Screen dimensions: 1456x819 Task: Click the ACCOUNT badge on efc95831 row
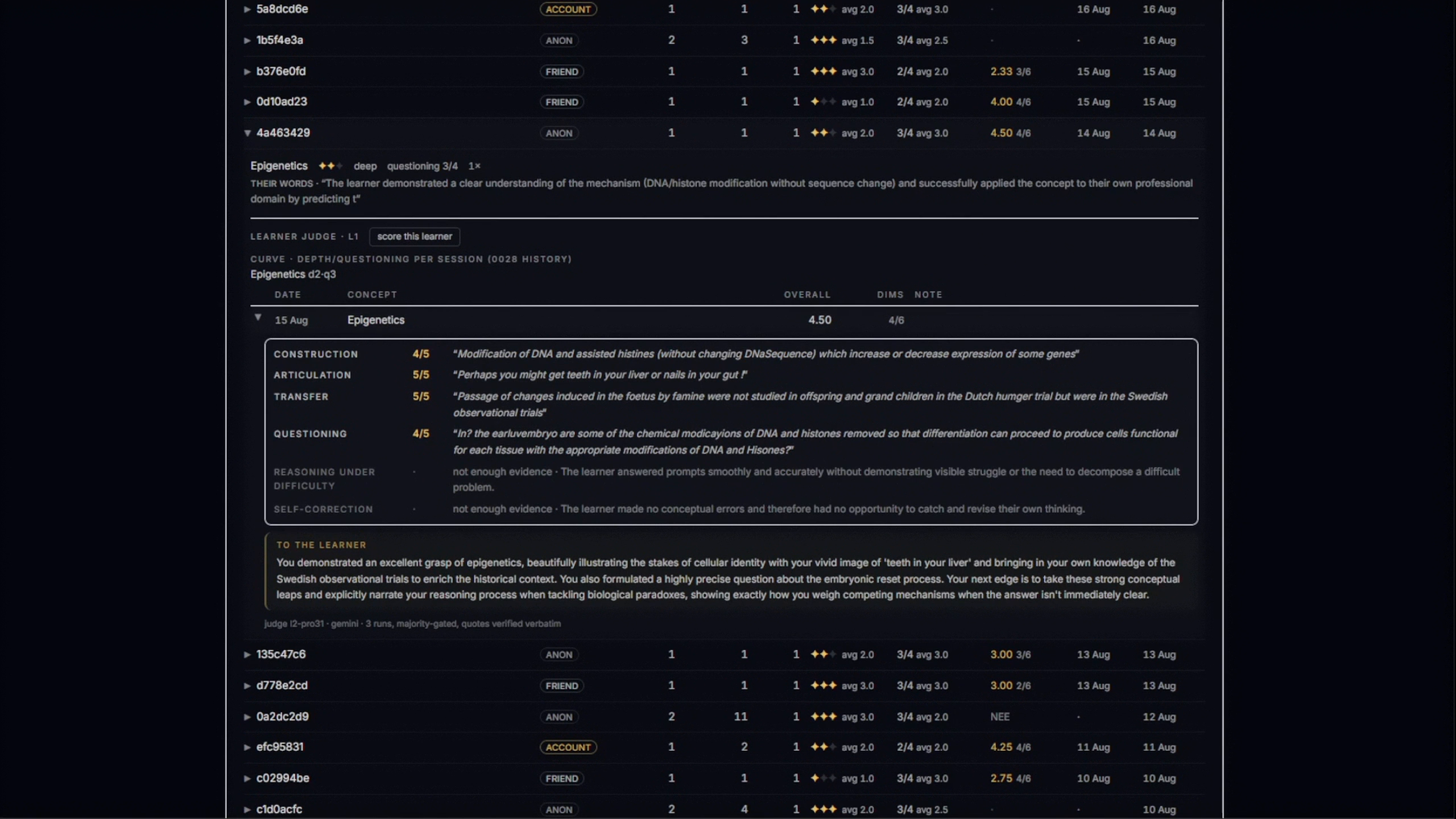pyautogui.click(x=568, y=747)
